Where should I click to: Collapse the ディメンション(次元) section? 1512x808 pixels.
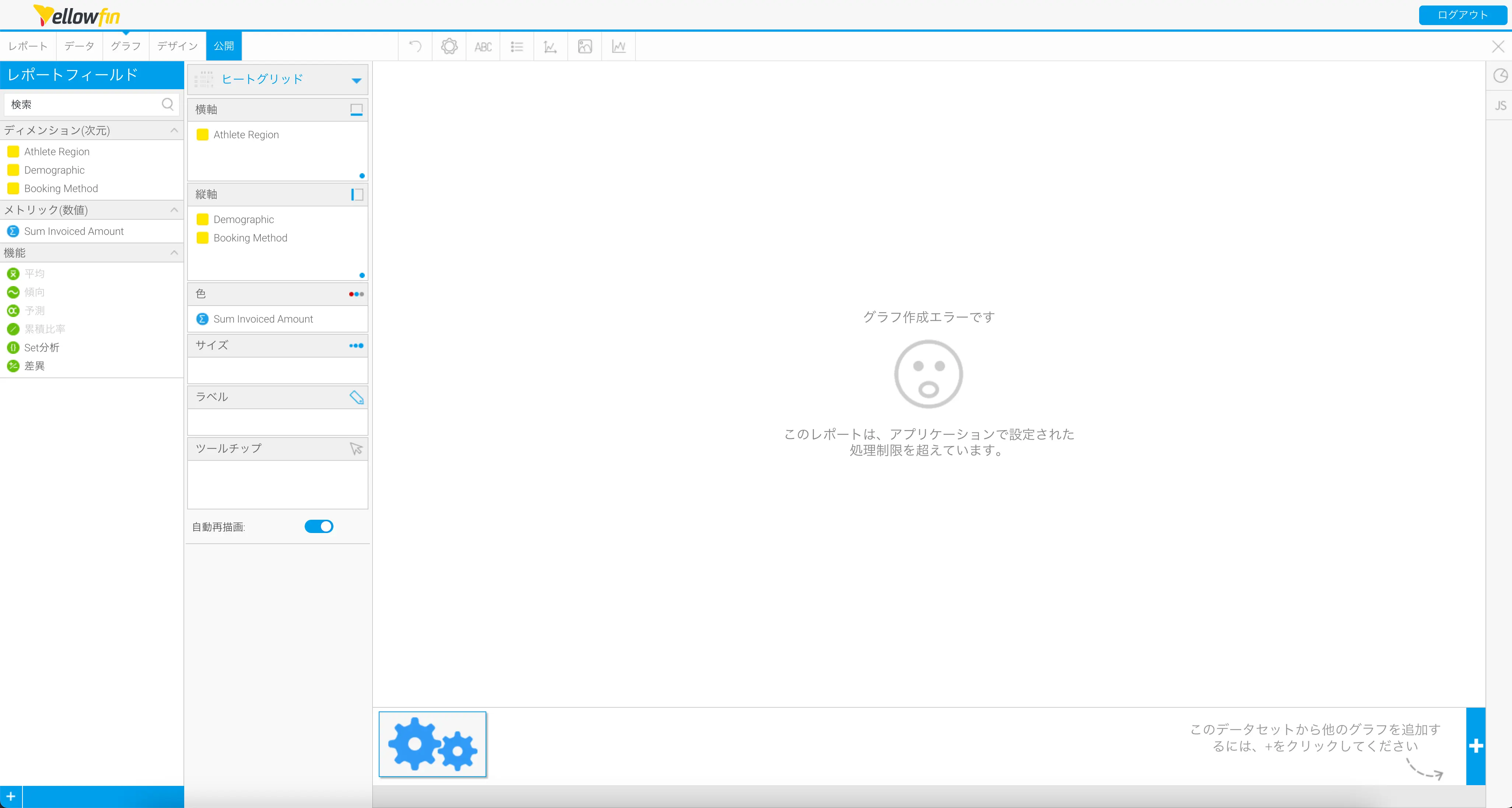coord(174,130)
